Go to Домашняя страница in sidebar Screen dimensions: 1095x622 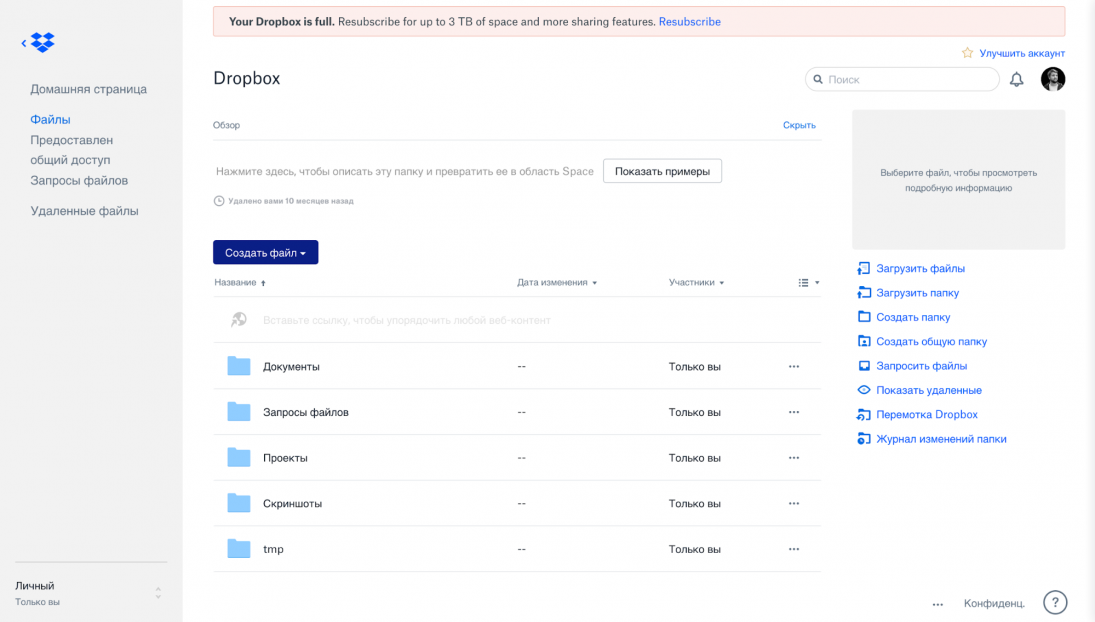point(88,89)
